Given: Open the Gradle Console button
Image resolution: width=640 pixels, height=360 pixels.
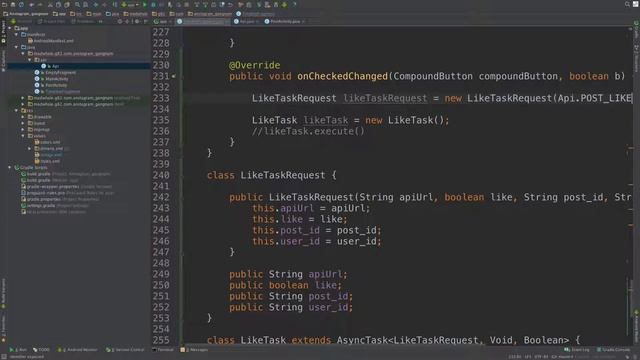Looking at the screenshot, I should 613,350.
